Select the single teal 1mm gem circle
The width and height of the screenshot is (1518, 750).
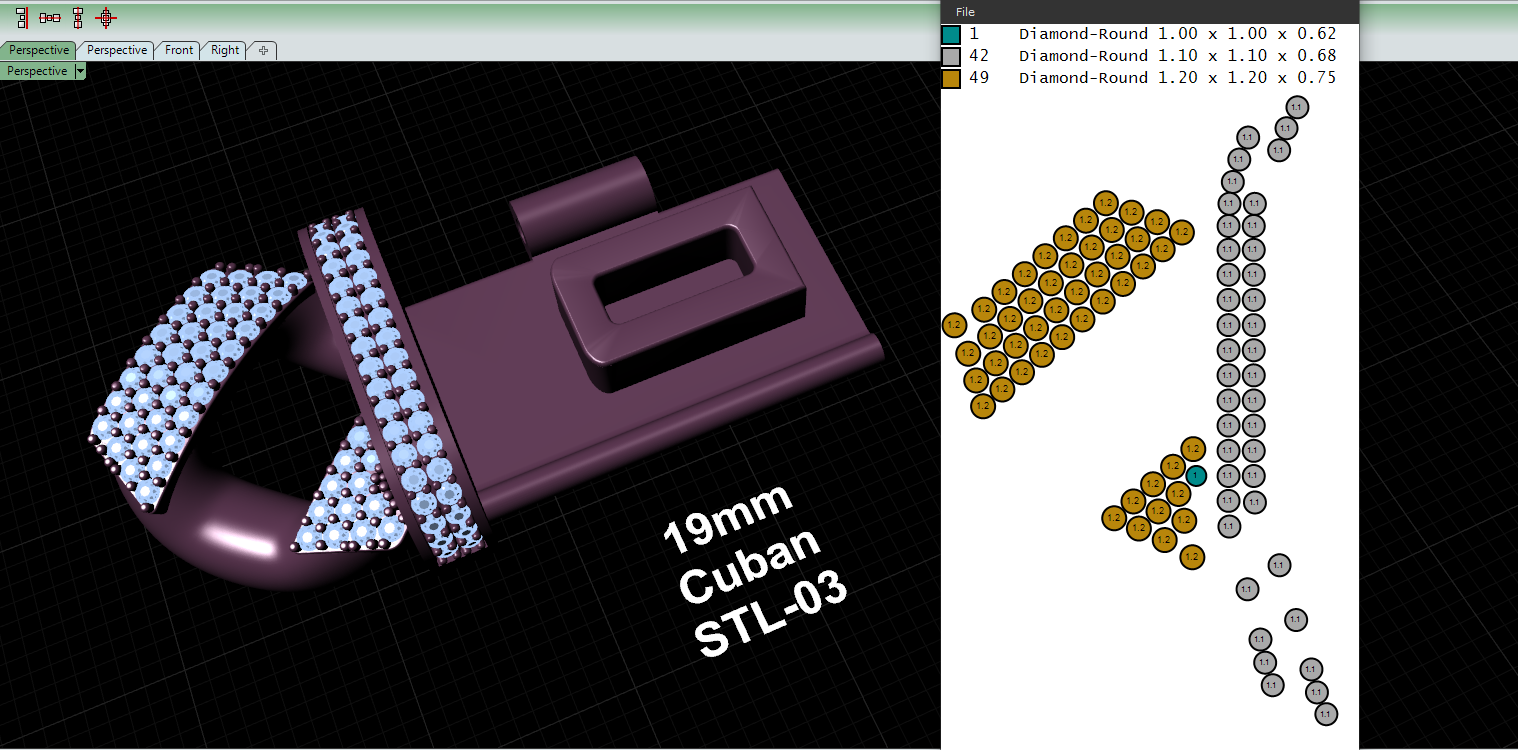(x=1196, y=475)
